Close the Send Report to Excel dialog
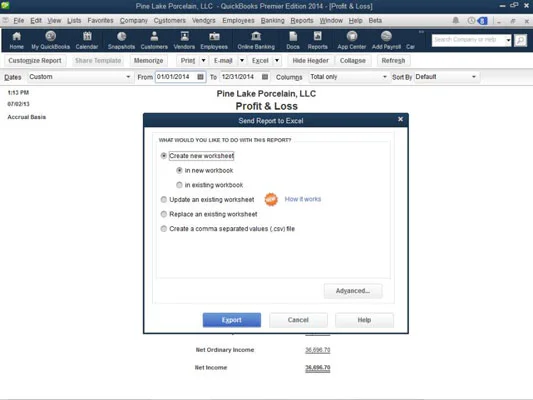The width and height of the screenshot is (533, 400). (x=400, y=119)
